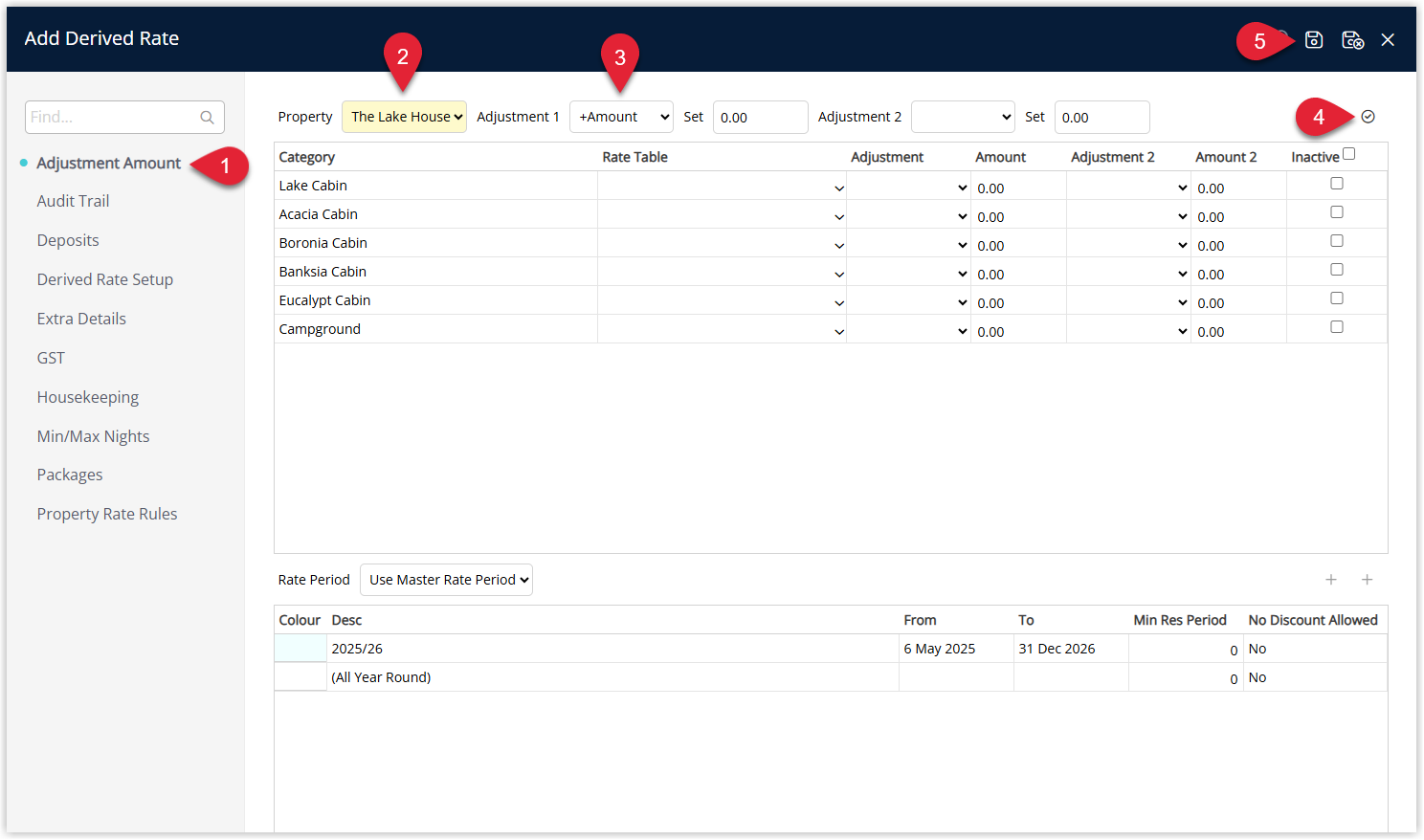Screen dimensions: 1424x840
Task: Select the (All Year Round) description
Action: [x=381, y=677]
